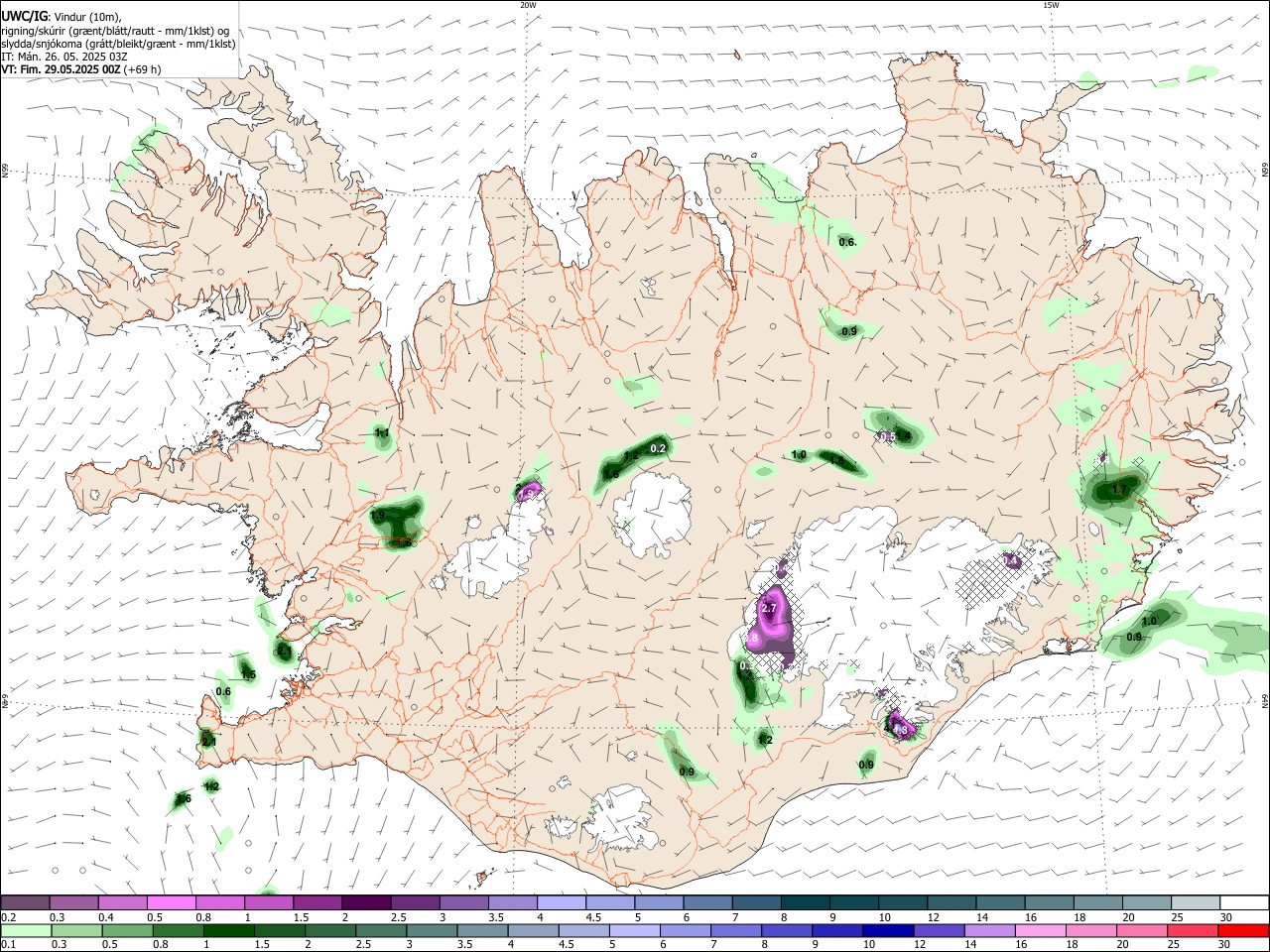
Task: Click the grey-green 2.5 swatch in rain scale
Action: pos(381,930)
